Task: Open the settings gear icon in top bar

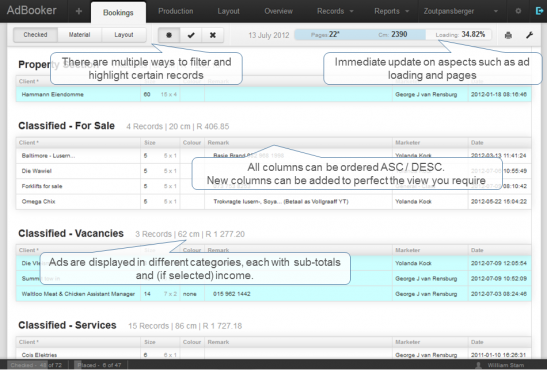Action: (518, 11)
